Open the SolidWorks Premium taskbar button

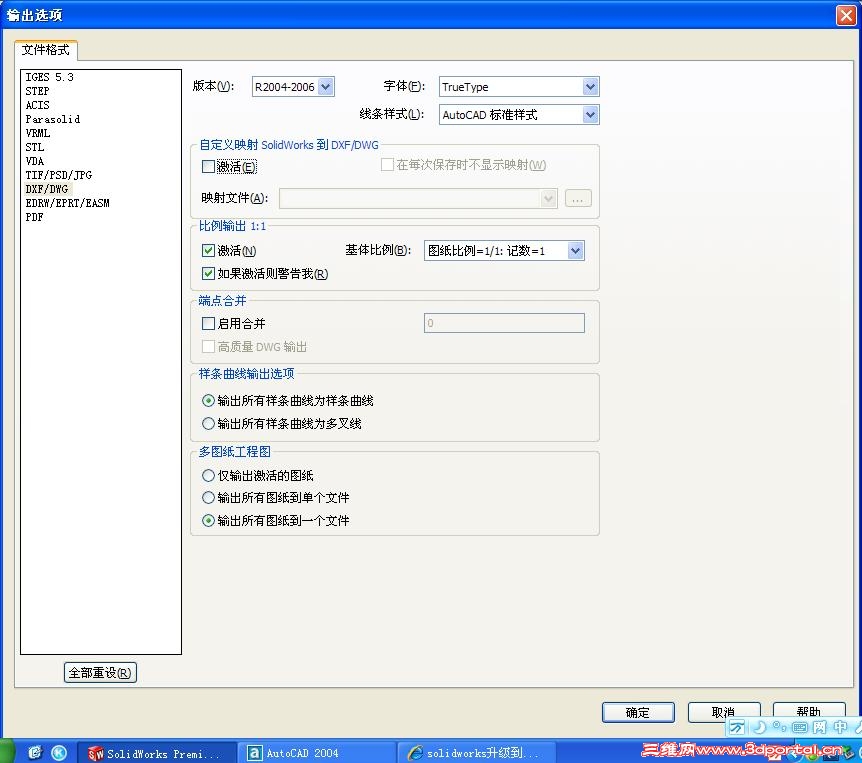click(x=157, y=753)
